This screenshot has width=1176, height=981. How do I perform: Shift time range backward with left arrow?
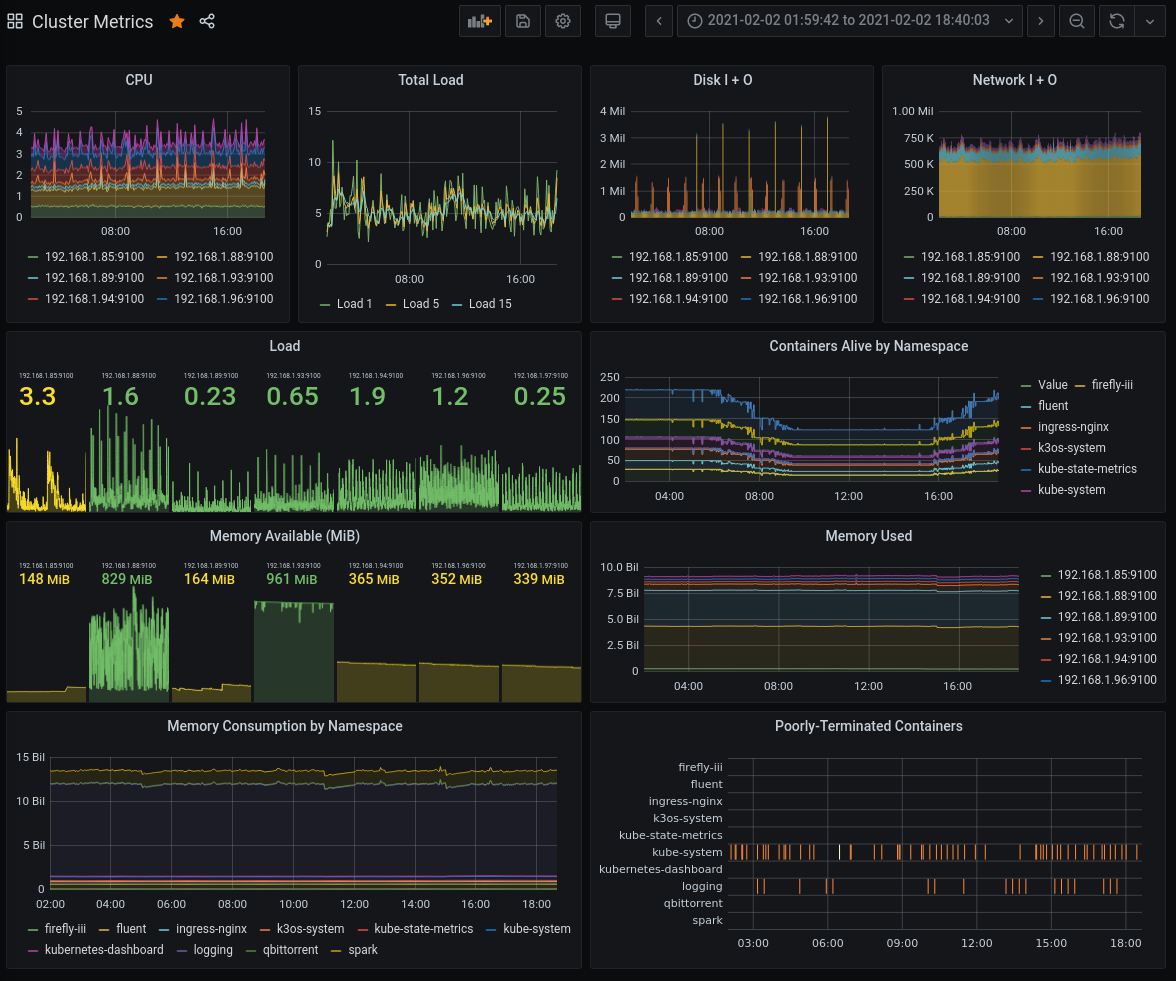pyautogui.click(x=659, y=21)
